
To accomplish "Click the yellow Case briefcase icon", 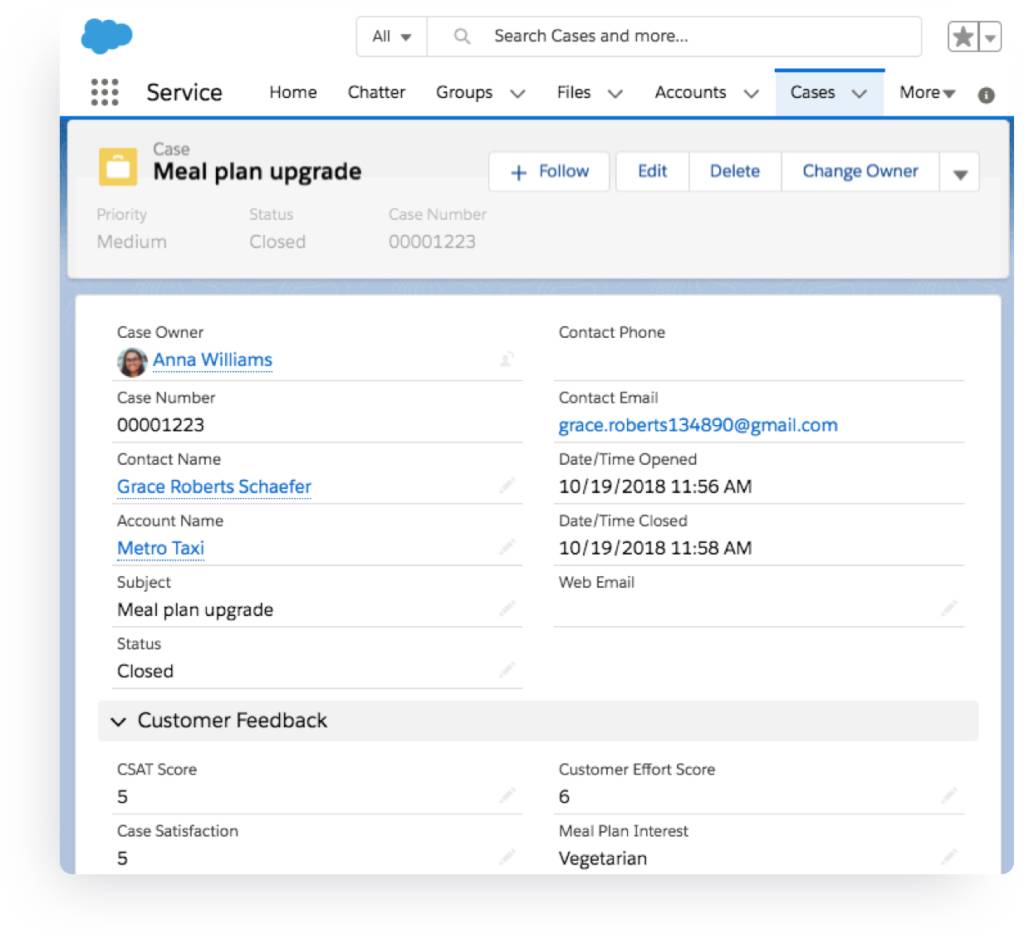I will pos(118,167).
